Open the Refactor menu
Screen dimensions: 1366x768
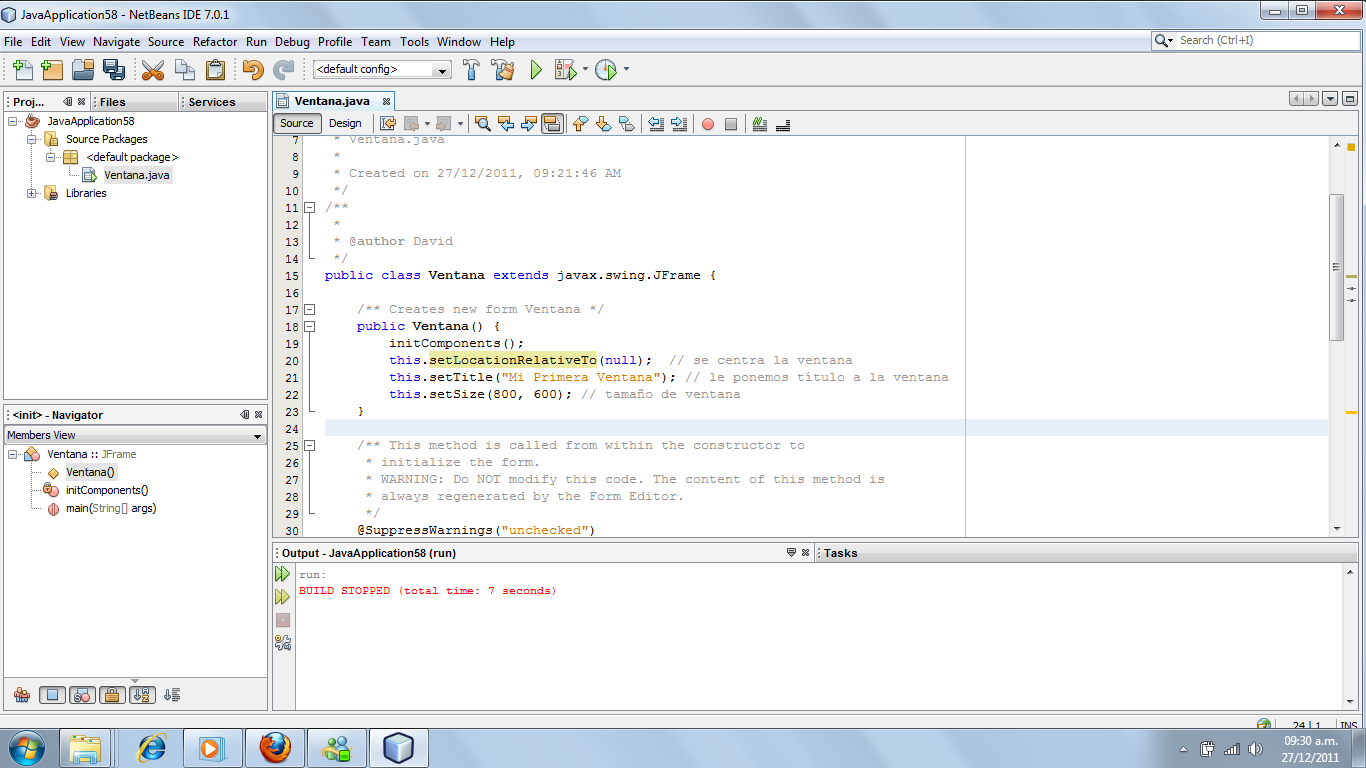pyautogui.click(x=215, y=42)
